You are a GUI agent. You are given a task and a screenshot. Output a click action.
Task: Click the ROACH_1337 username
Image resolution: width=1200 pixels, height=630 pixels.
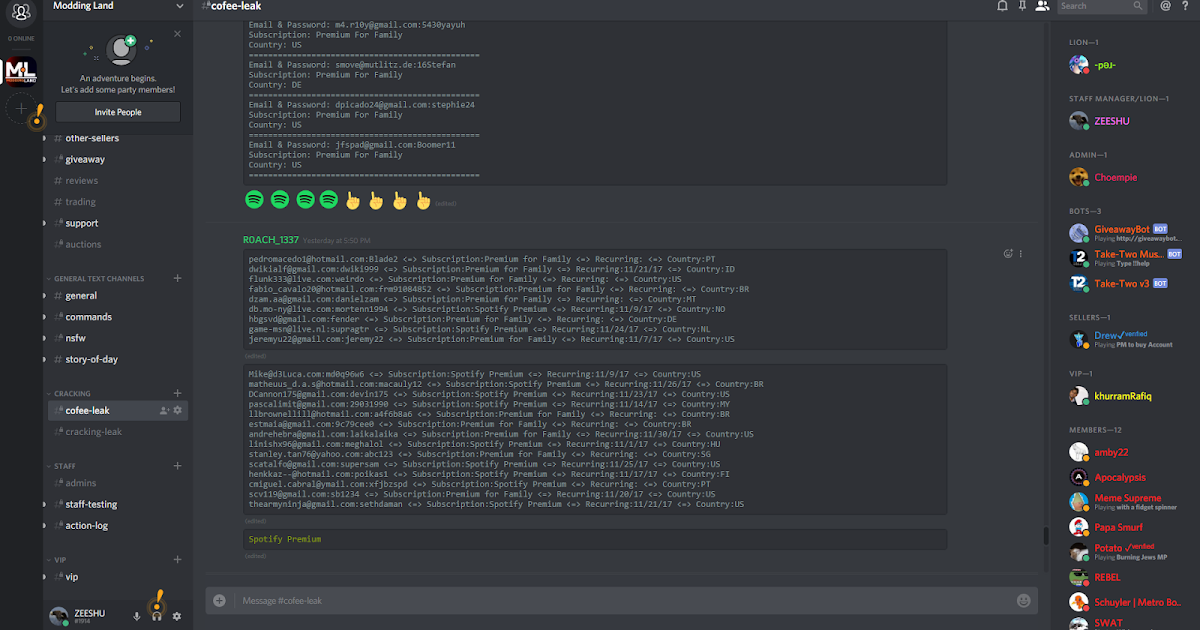pos(270,241)
